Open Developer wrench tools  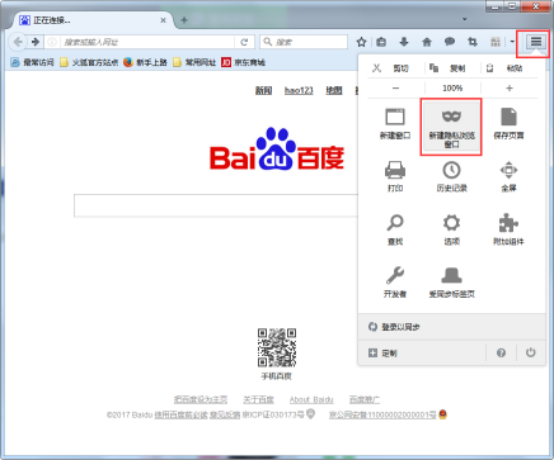click(x=395, y=282)
